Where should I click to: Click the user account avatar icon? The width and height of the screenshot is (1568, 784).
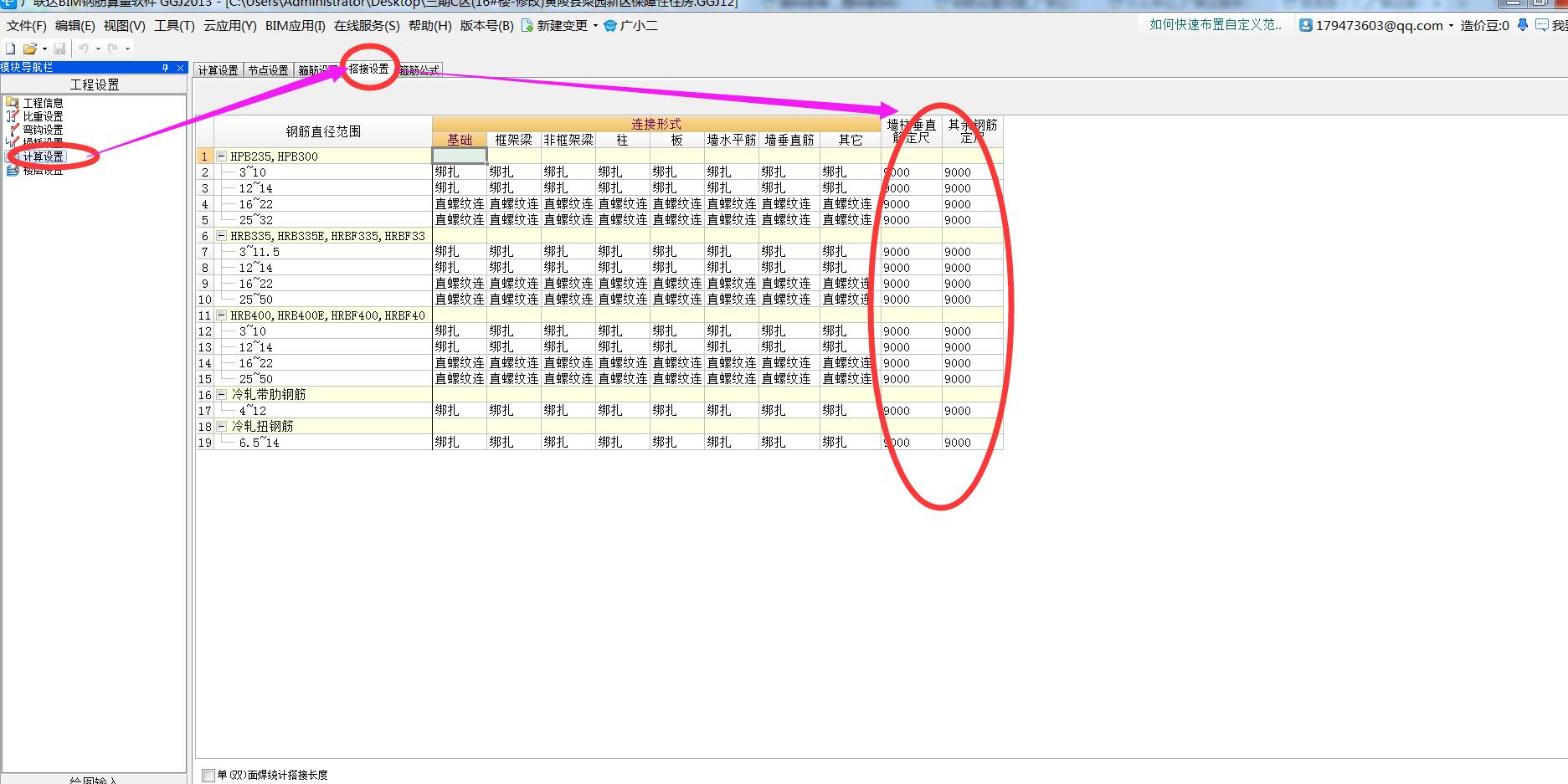(1306, 26)
